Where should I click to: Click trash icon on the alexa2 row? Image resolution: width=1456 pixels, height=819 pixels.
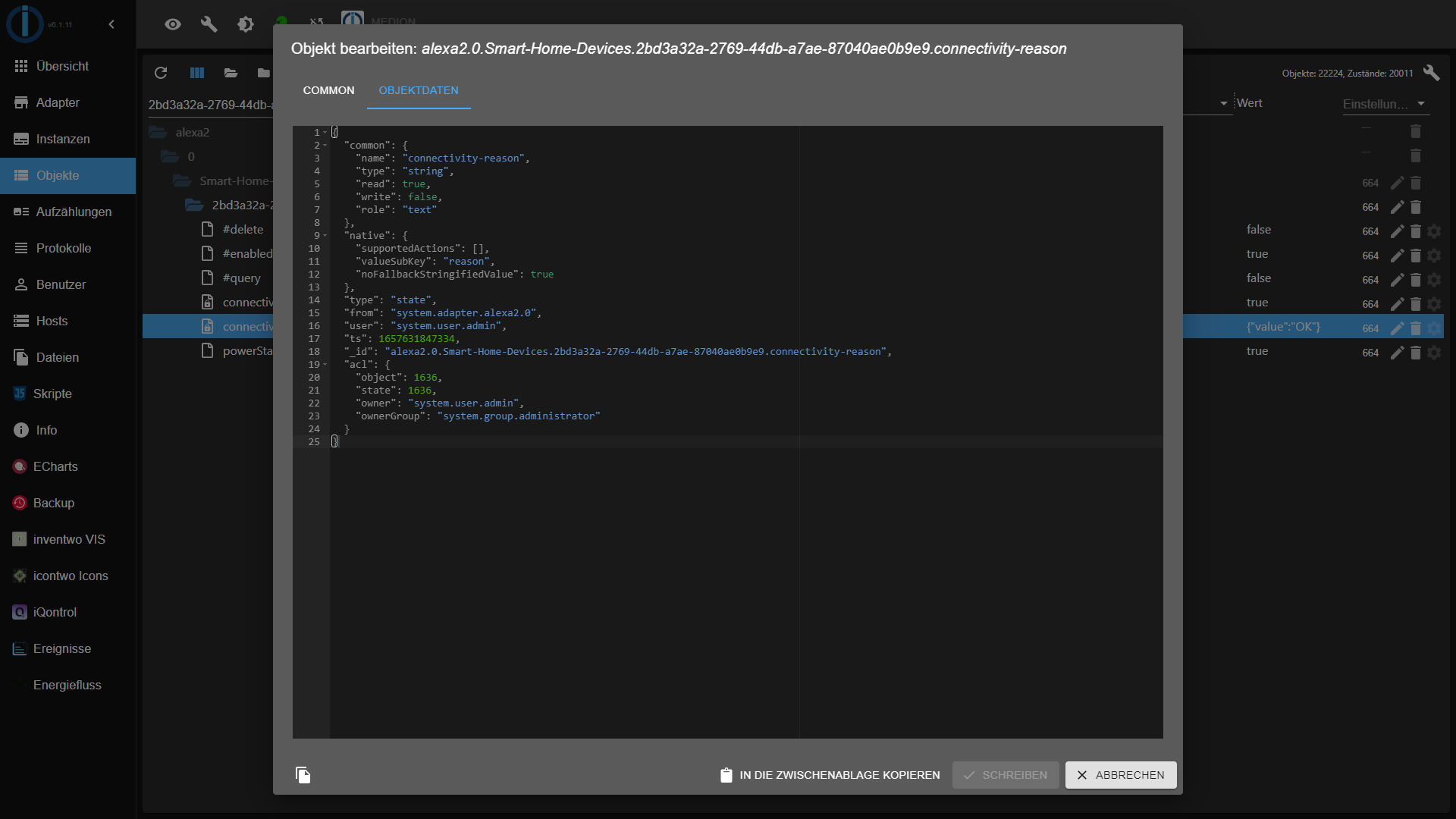(x=1415, y=131)
